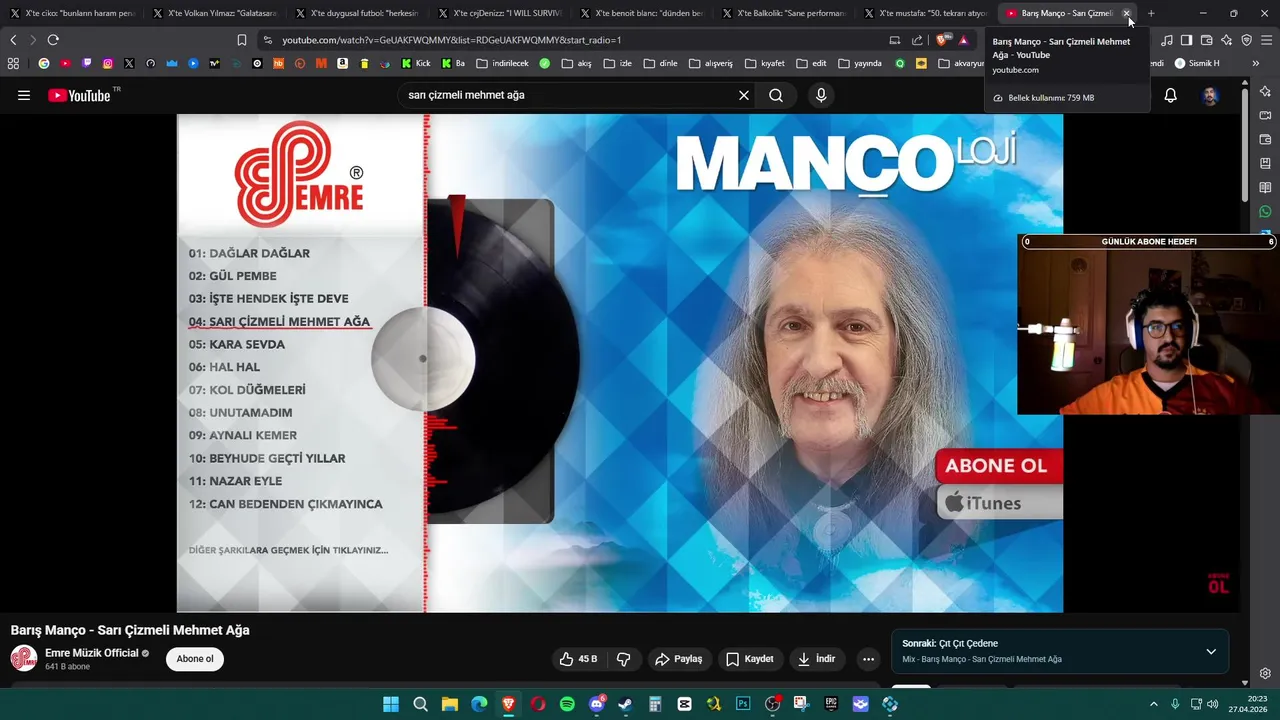Image resolution: width=1280 pixels, height=720 pixels.
Task: Open the yayında bookmarks folder
Action: pyautogui.click(x=860, y=63)
